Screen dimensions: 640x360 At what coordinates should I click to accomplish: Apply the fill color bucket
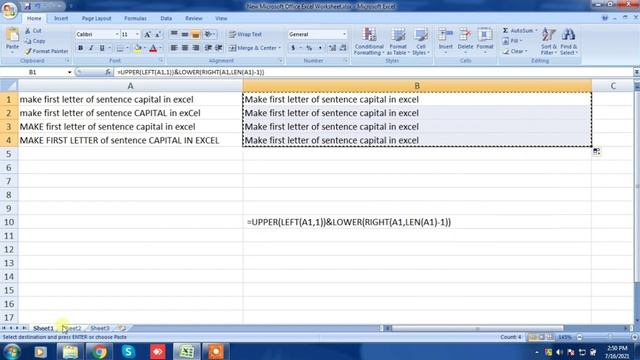(138, 49)
